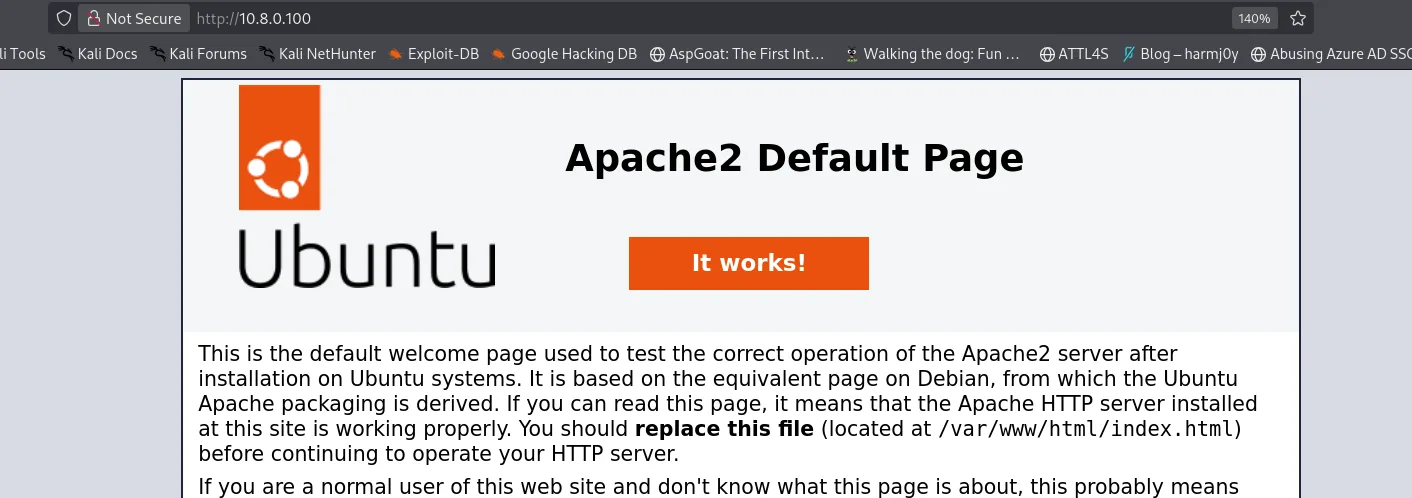1412x498 pixels.
Task: Open the Kali Forums bookmark
Action: (x=198, y=54)
